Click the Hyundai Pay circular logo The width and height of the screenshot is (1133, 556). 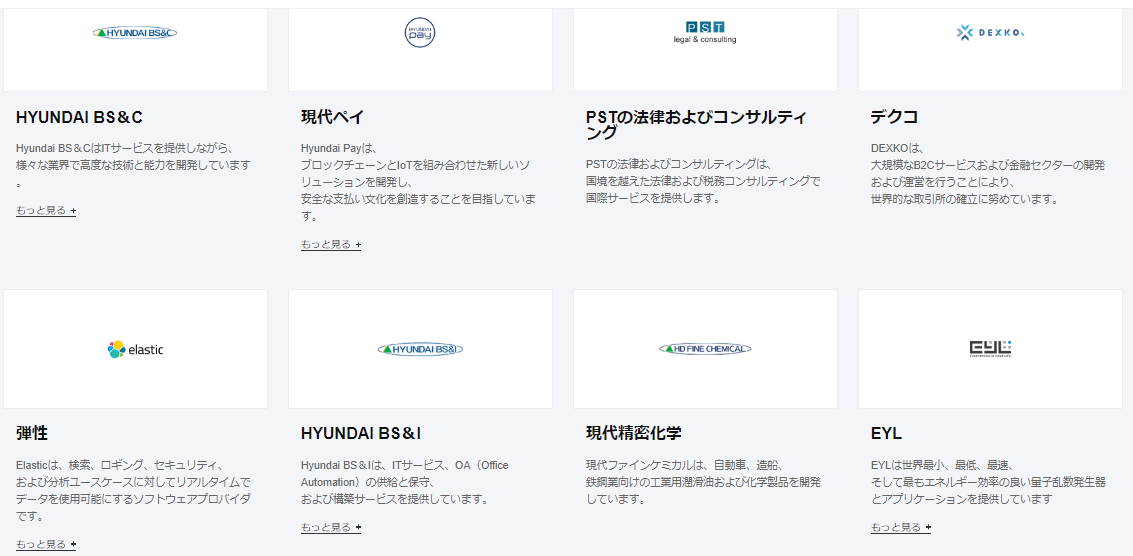click(420, 32)
